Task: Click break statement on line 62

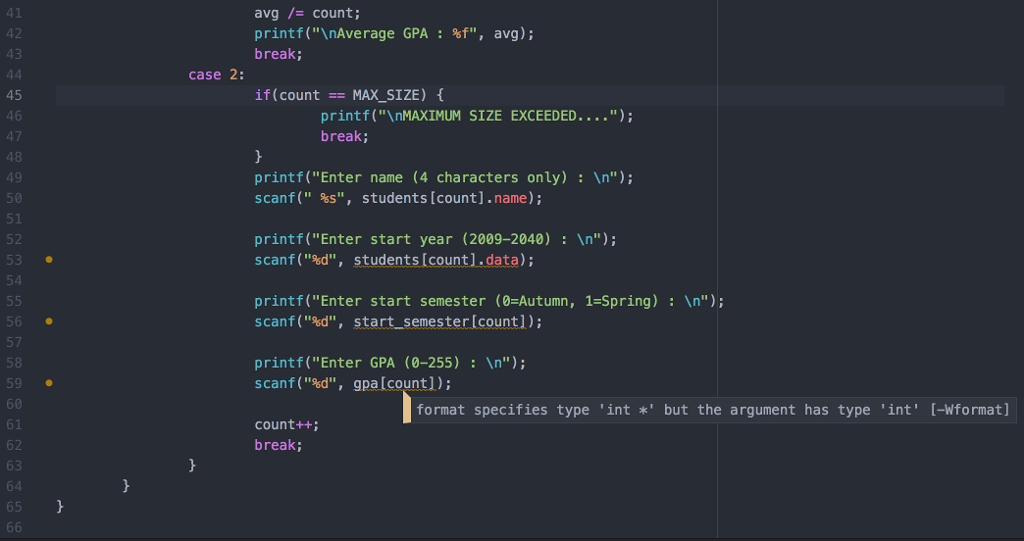Action: 278,445
